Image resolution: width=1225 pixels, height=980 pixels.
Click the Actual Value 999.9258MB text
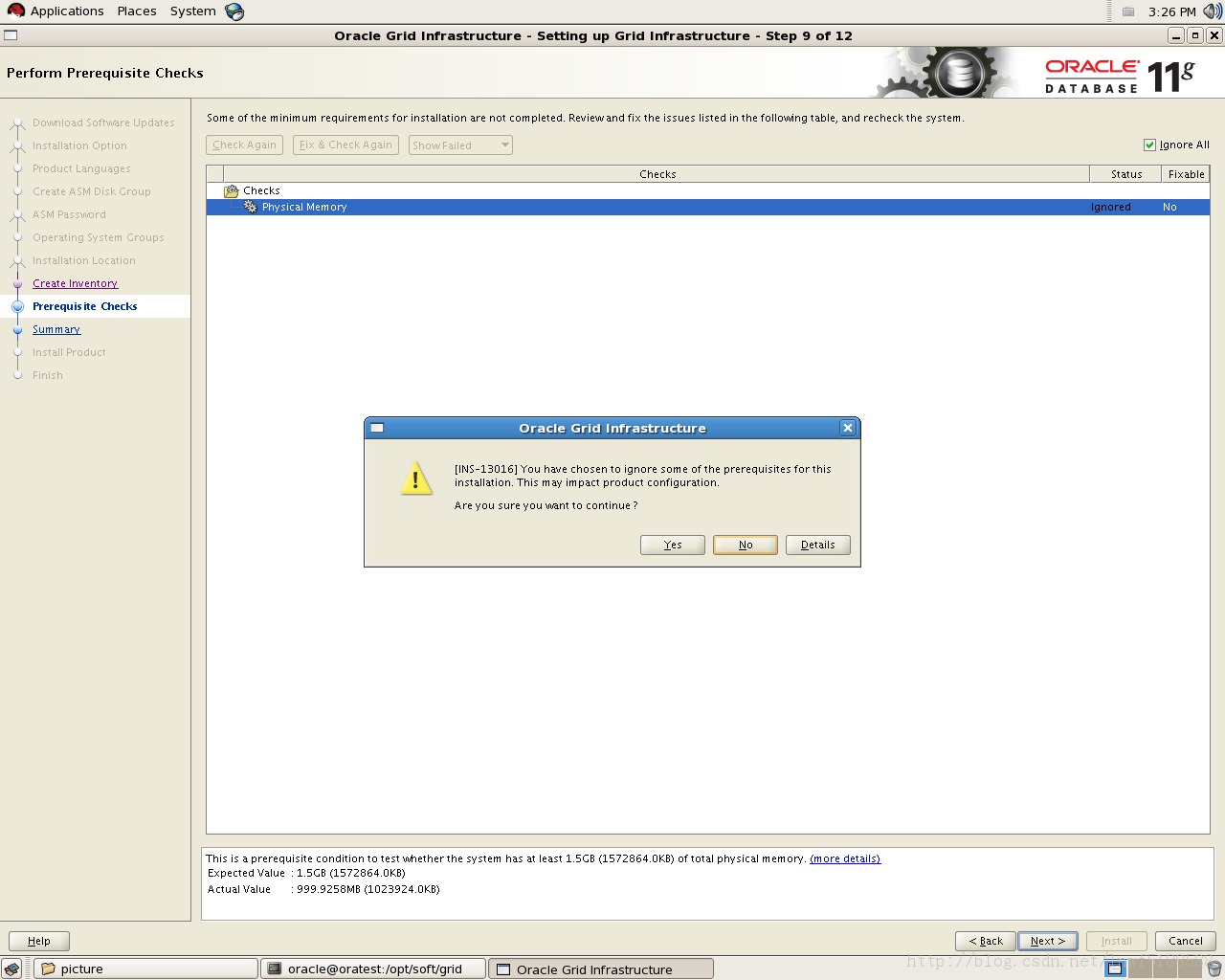click(x=323, y=889)
